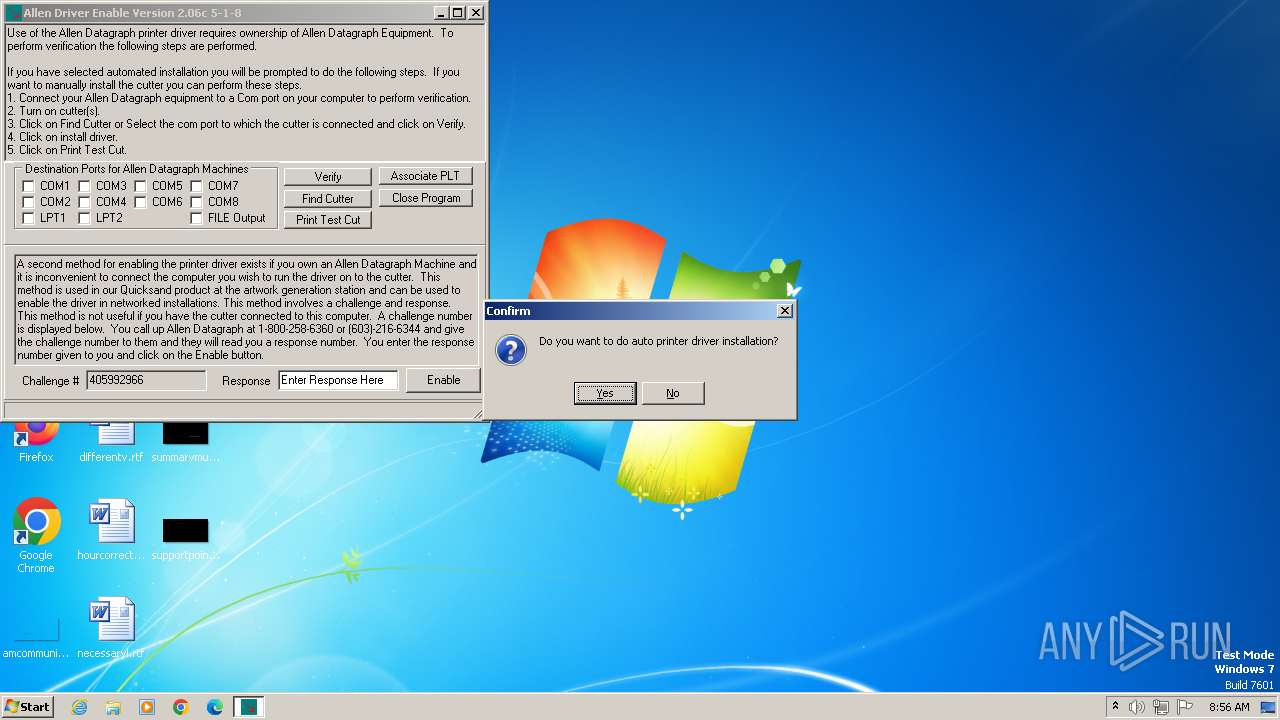This screenshot has height=720, width=1280.
Task: Close the Confirm dialog with X
Action: (785, 310)
